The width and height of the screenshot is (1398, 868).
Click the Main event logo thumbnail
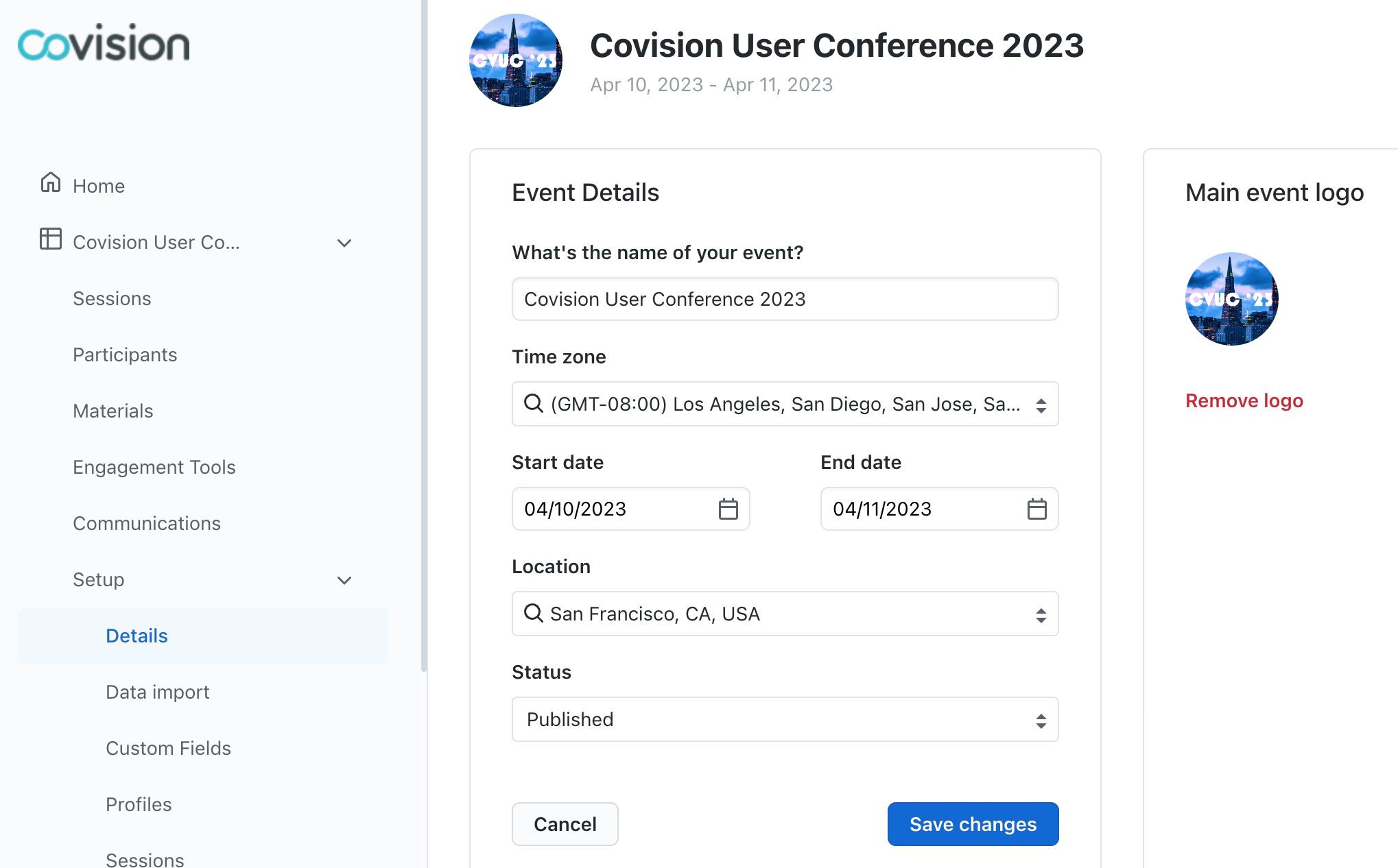point(1231,299)
